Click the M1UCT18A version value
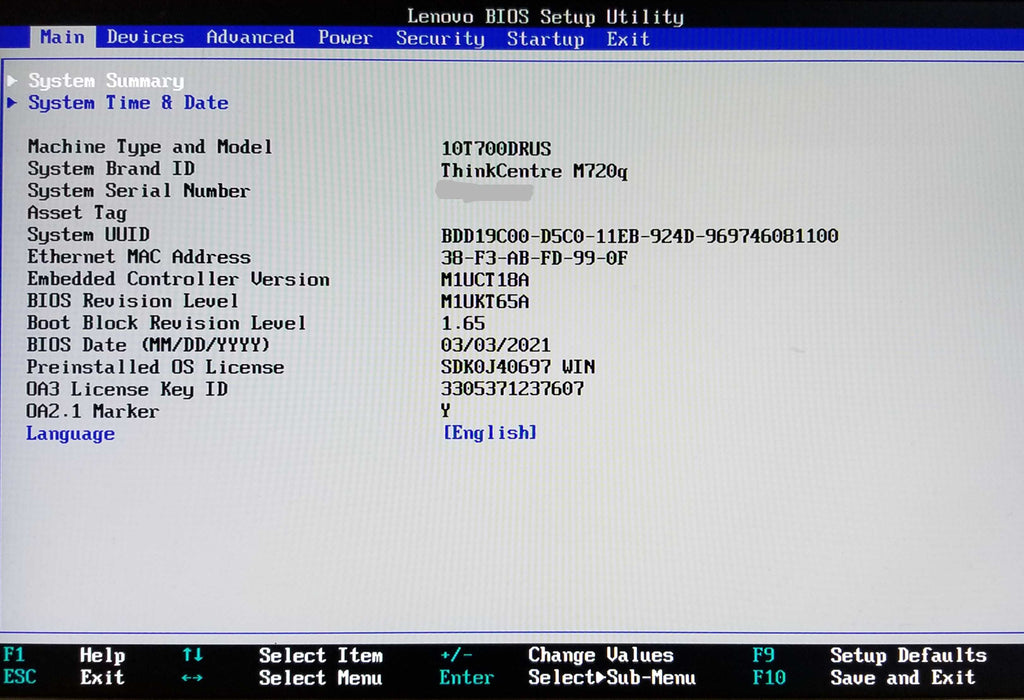The image size is (1024, 700). point(485,280)
